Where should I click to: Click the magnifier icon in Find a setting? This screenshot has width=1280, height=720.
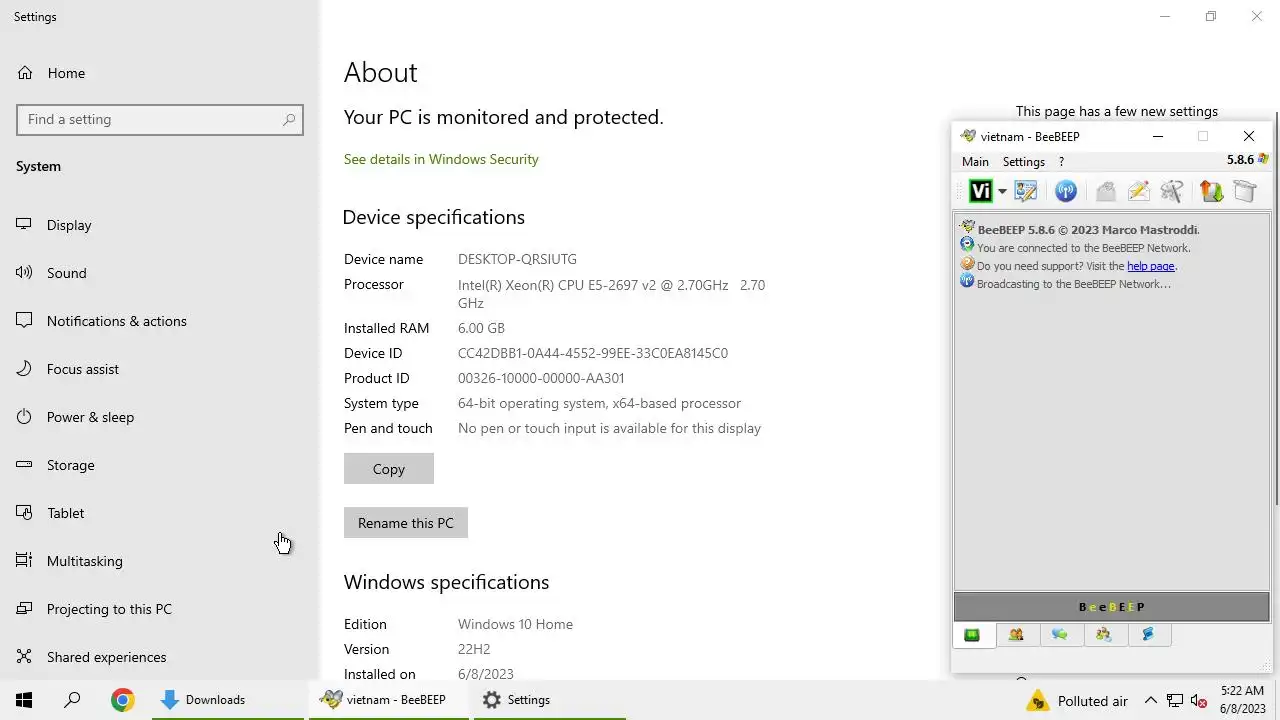289,119
